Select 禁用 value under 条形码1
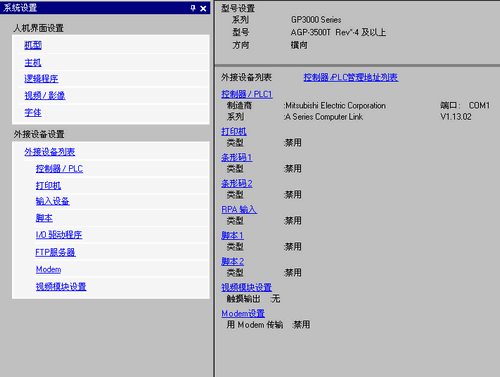This screenshot has width=500, height=377. point(293,169)
